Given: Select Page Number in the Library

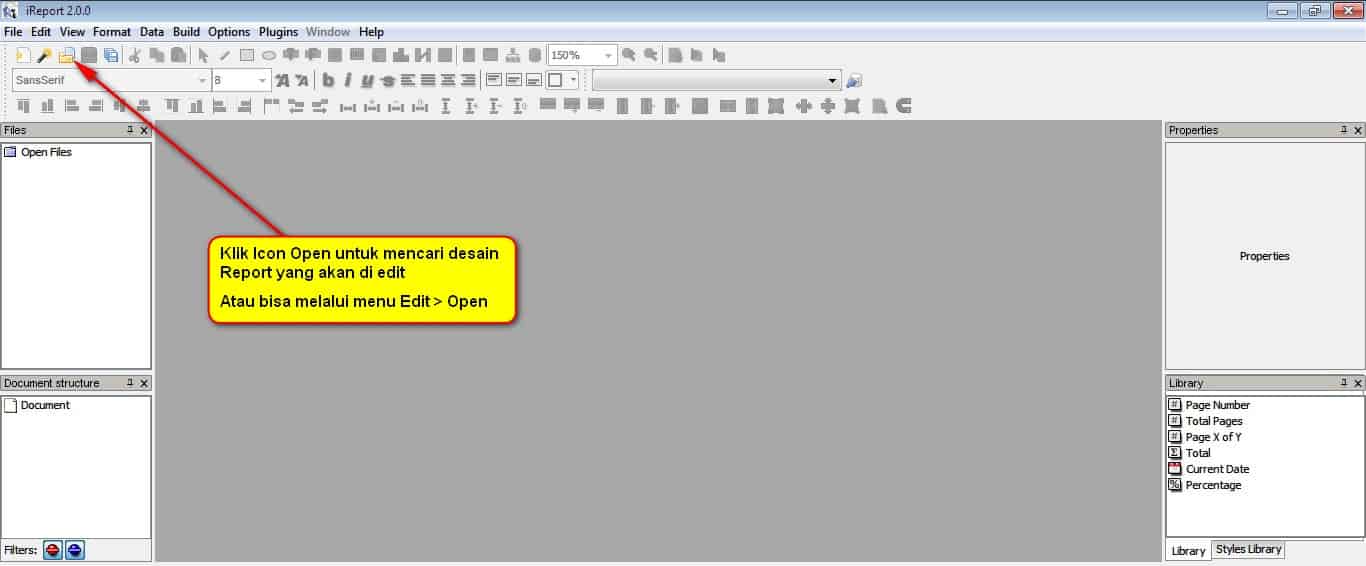Looking at the screenshot, I should (x=1217, y=405).
